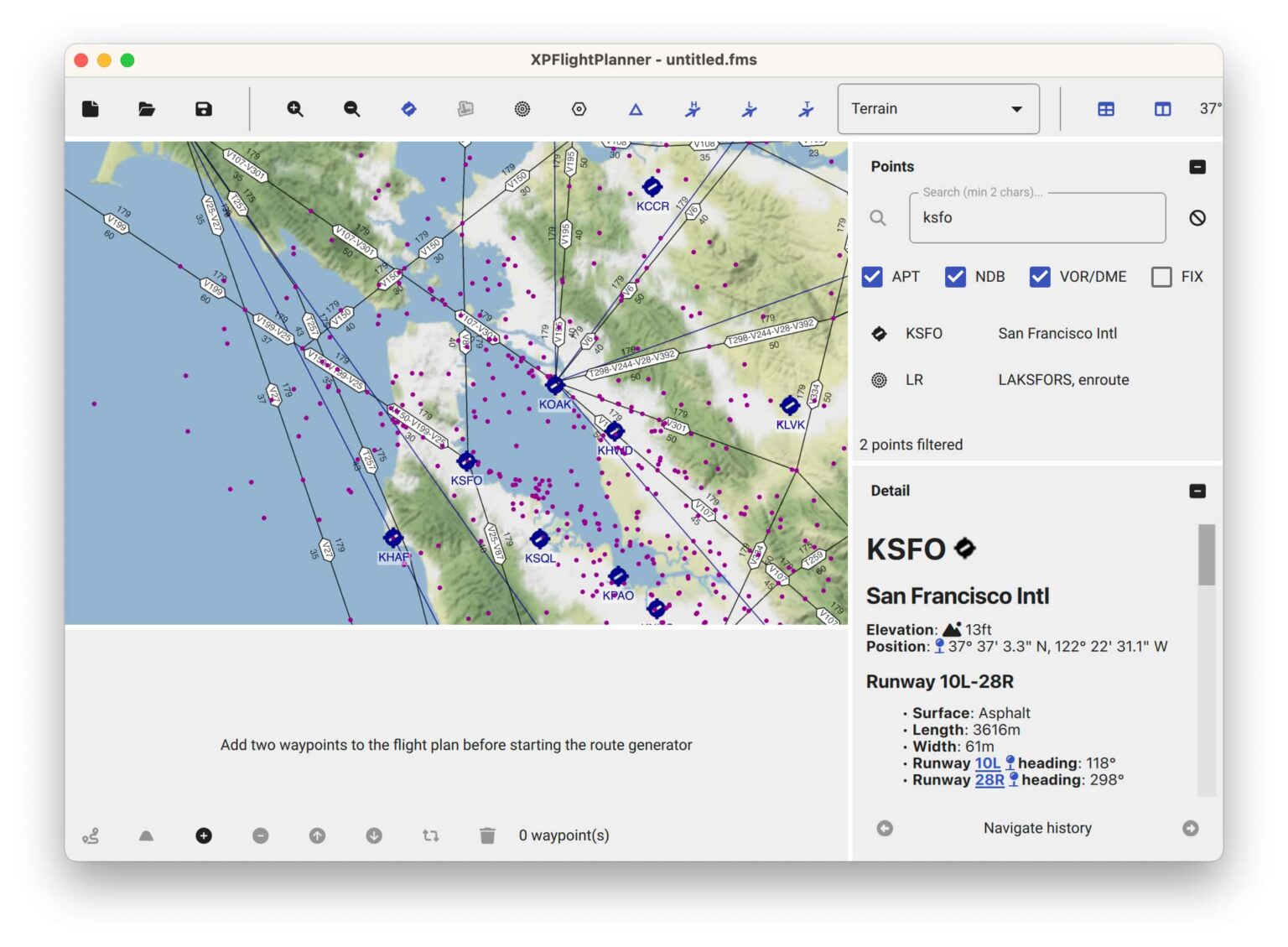Click KHAF airport marker on map

392,538
